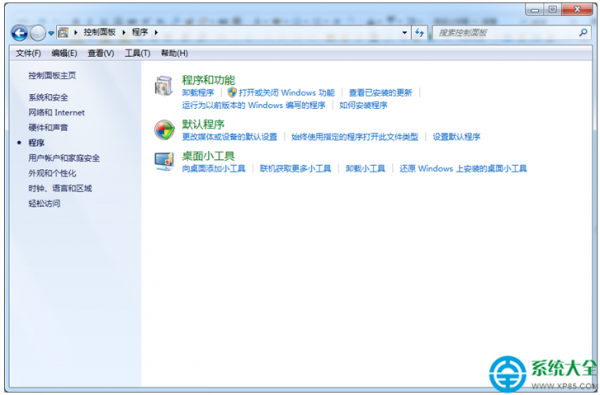Click the refresh button beside address bar
The height and width of the screenshot is (395, 600).
pyautogui.click(x=420, y=33)
